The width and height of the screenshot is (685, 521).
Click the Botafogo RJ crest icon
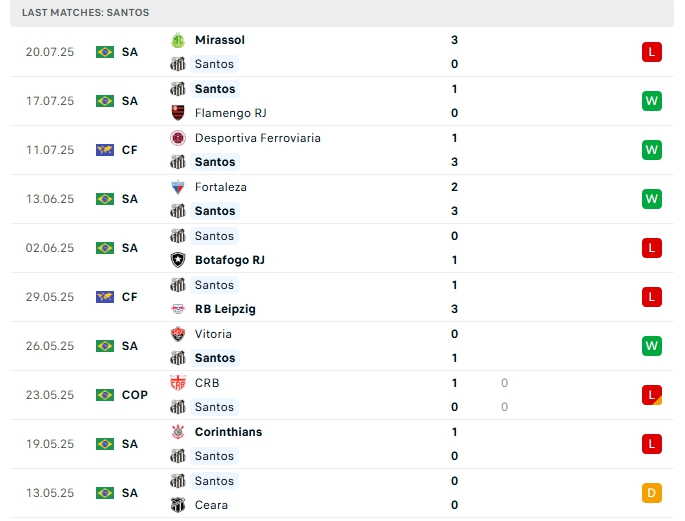tap(178, 260)
